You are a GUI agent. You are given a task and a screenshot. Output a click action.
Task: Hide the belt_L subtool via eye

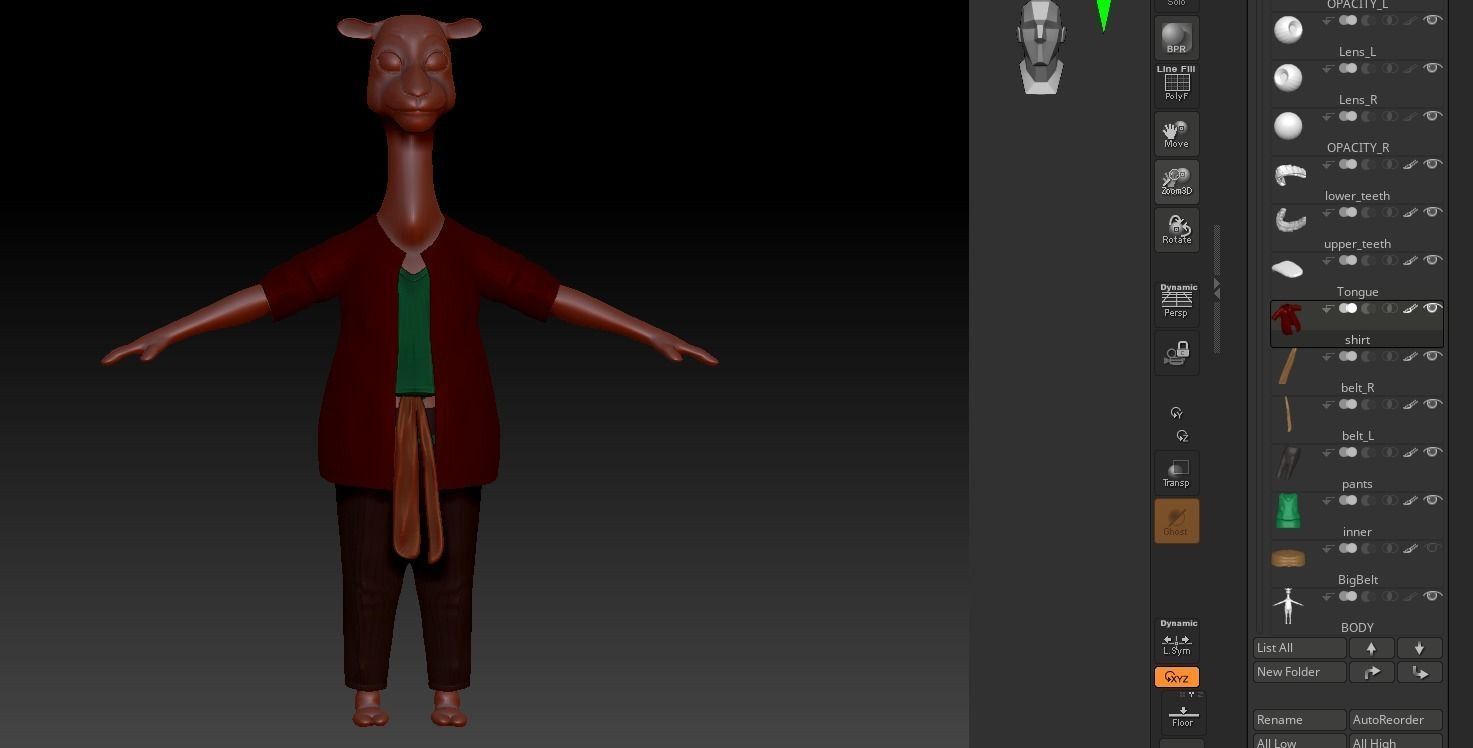click(1432, 404)
